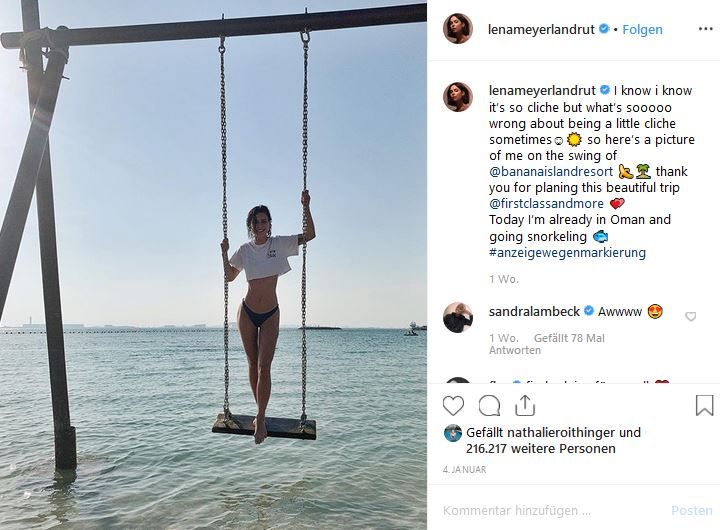720x530 pixels.
Task: Submit comment with the Posten button
Action: click(x=692, y=510)
